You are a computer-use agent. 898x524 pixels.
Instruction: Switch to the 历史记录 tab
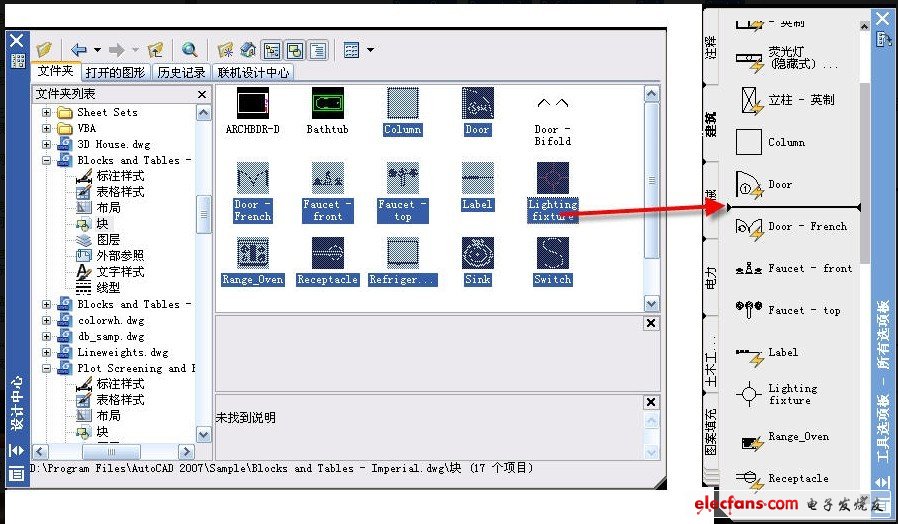(181, 72)
